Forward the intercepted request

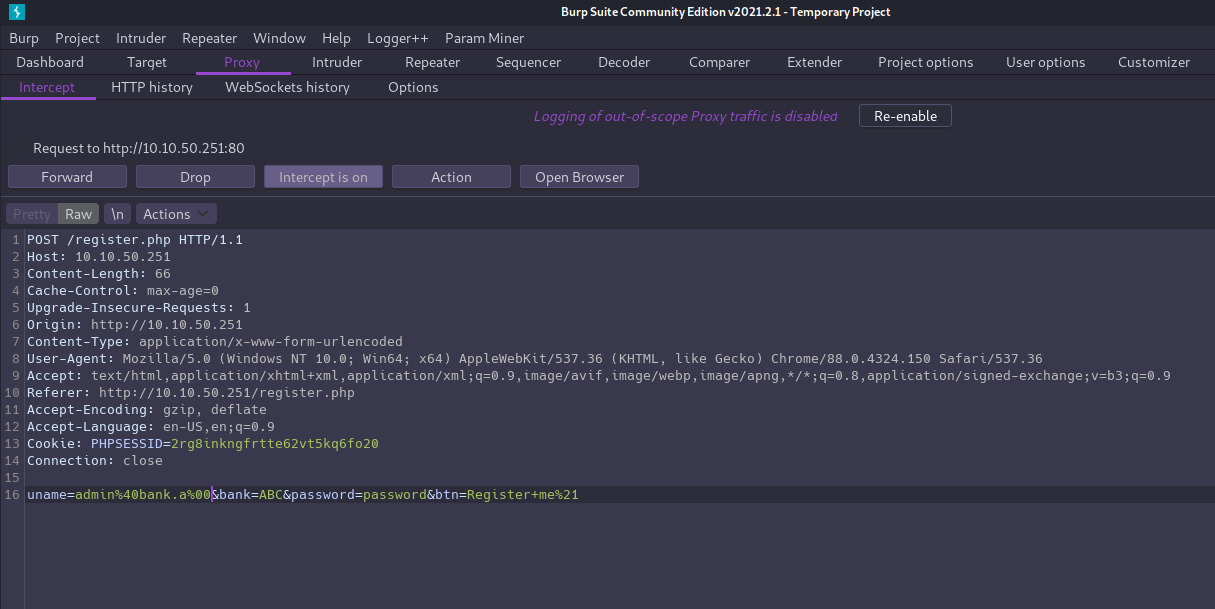point(67,177)
